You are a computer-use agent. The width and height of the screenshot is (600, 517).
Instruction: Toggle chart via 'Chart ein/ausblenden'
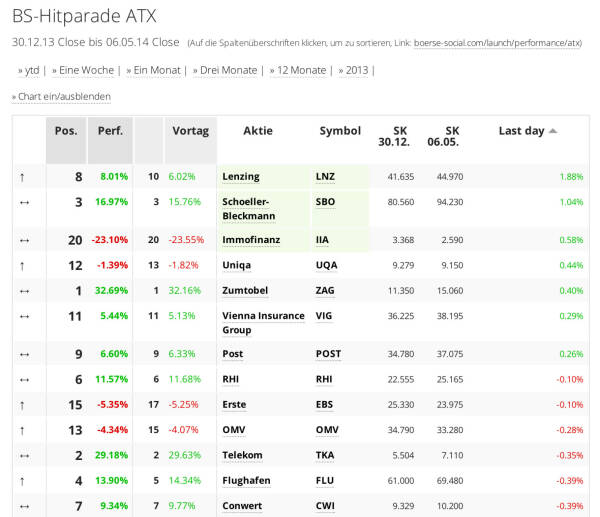[61, 96]
